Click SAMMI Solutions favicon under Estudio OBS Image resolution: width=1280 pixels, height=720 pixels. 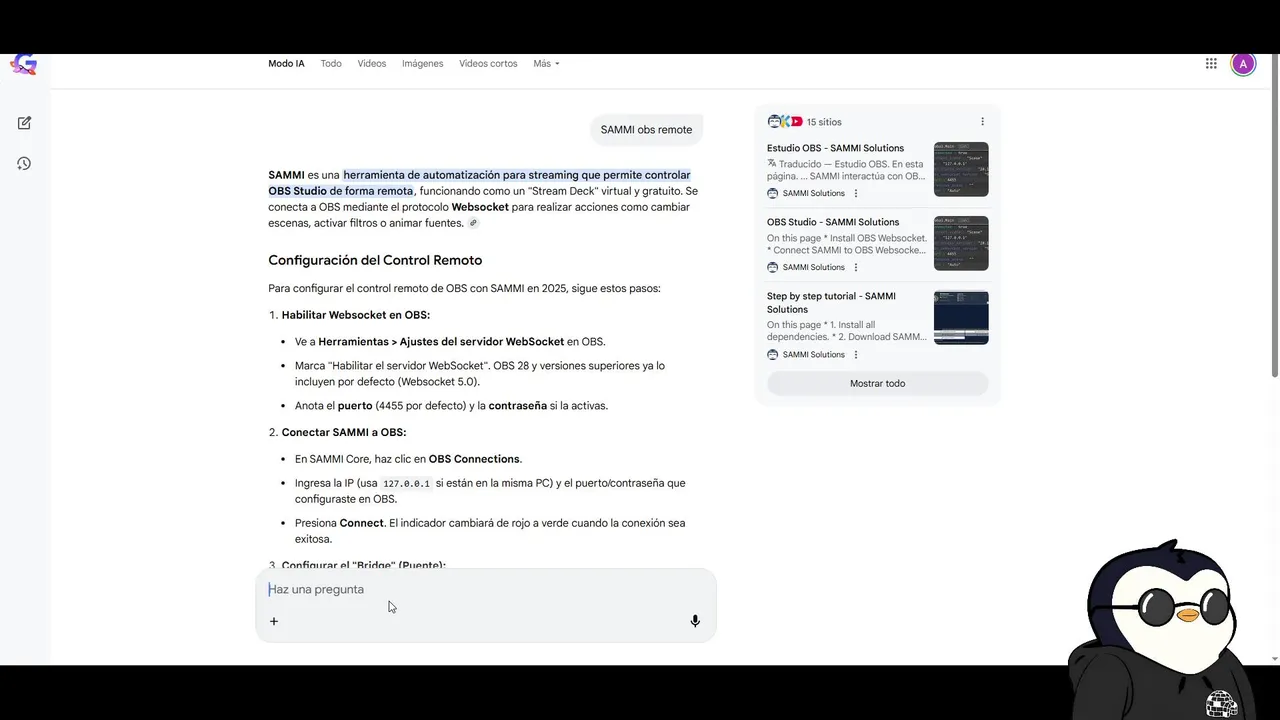pos(773,193)
